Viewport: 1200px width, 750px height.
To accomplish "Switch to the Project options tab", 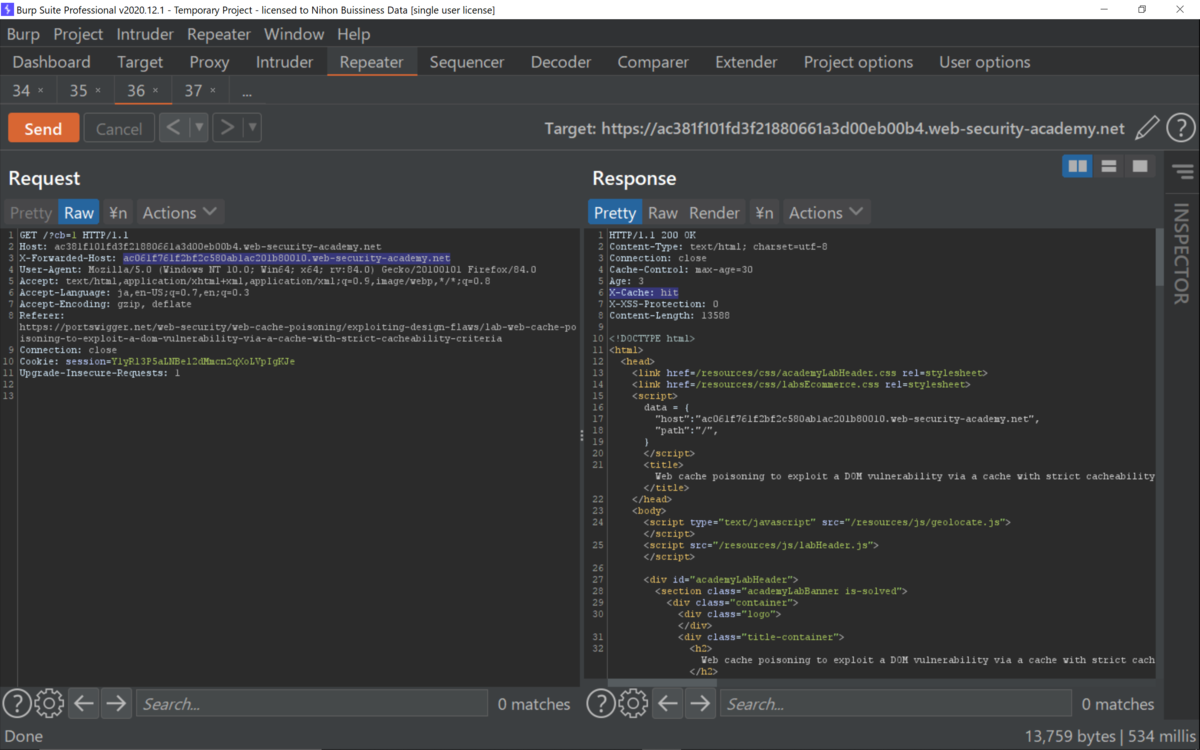I will click(858, 62).
